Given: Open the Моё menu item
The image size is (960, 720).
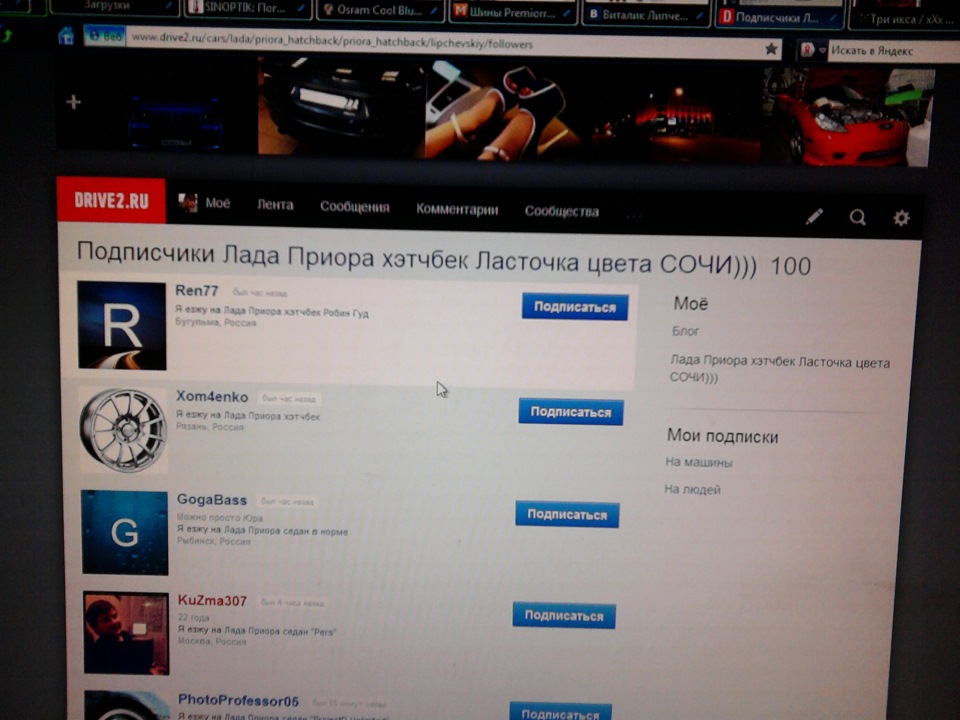Looking at the screenshot, I should click(217, 203).
